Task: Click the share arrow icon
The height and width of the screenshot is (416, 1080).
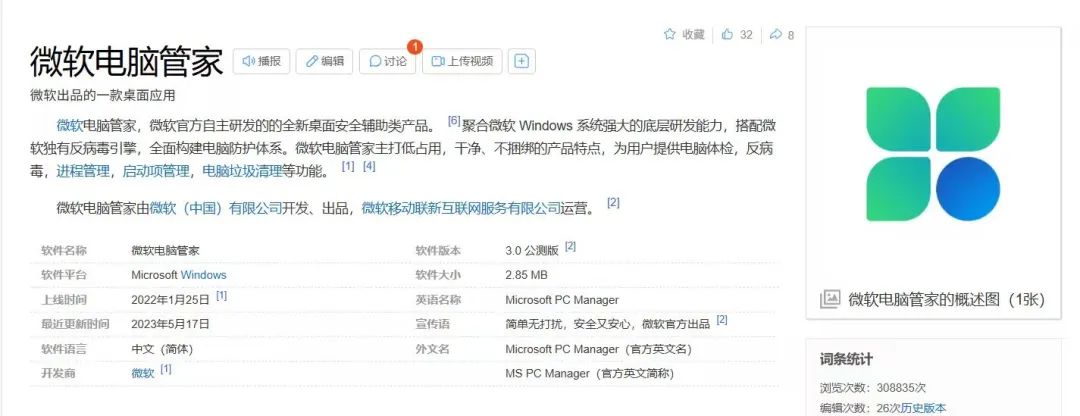Action: [776, 34]
